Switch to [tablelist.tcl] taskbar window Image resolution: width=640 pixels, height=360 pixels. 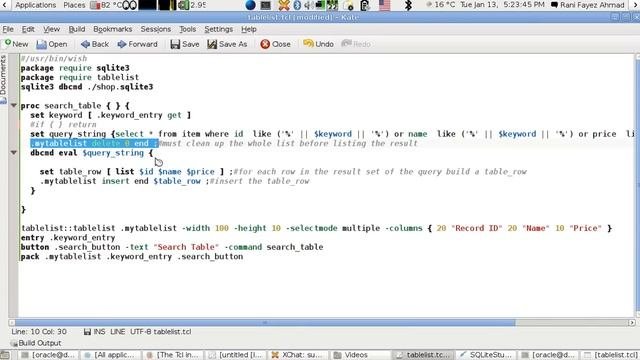[611, 355]
